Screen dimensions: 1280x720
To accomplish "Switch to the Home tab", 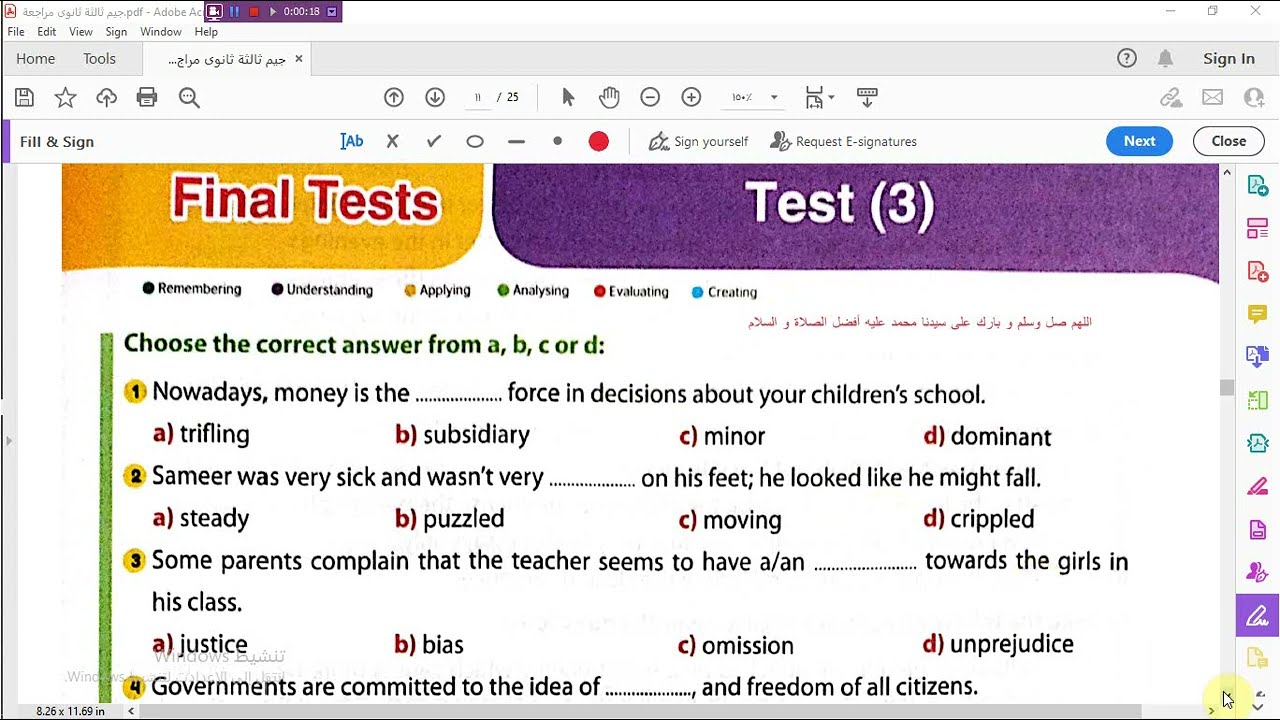I will pyautogui.click(x=36, y=58).
